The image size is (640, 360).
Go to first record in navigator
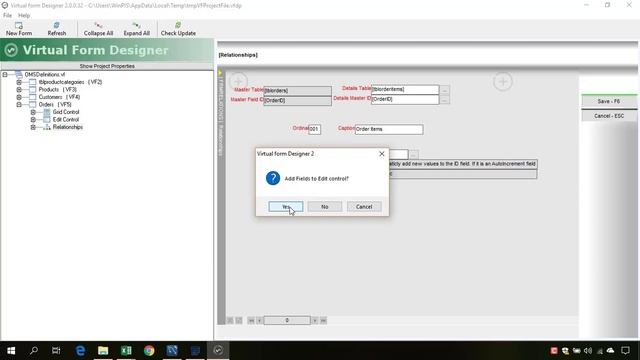pos(251,320)
